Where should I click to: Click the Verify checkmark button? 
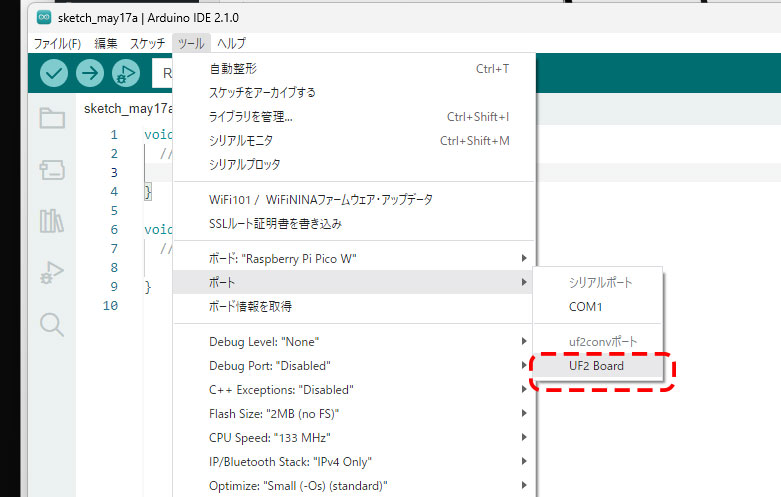click(54, 73)
